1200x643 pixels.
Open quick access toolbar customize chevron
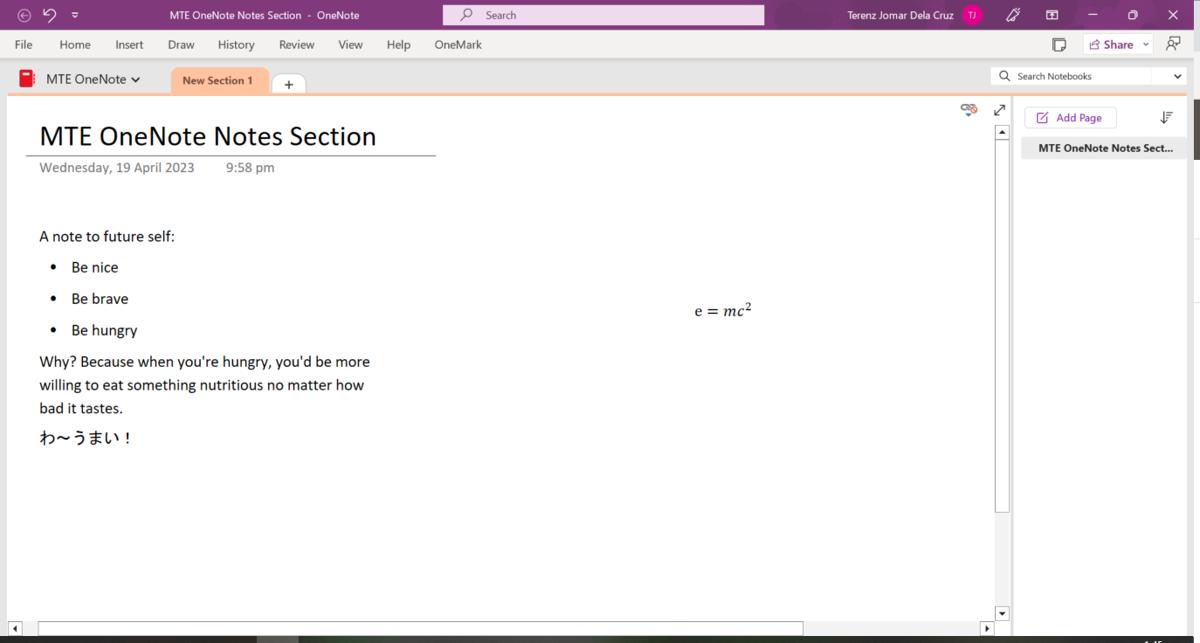click(73, 14)
